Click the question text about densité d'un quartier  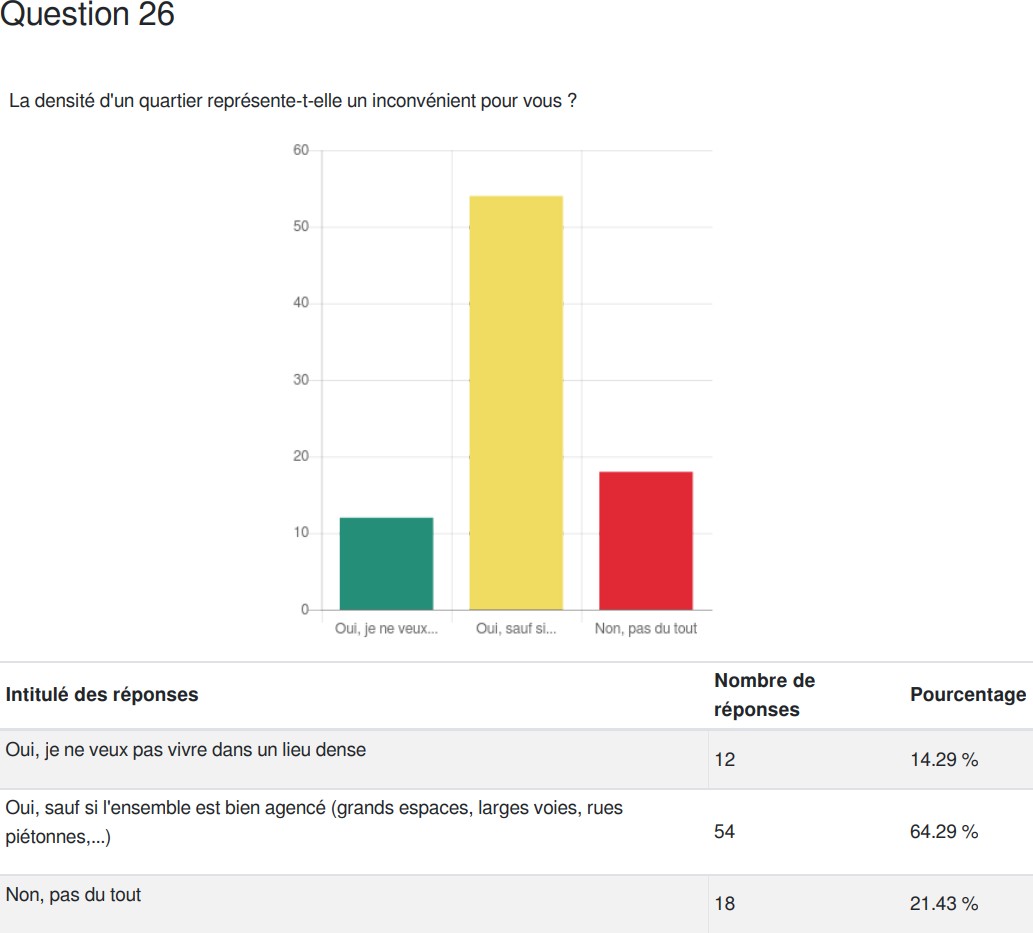(x=293, y=101)
